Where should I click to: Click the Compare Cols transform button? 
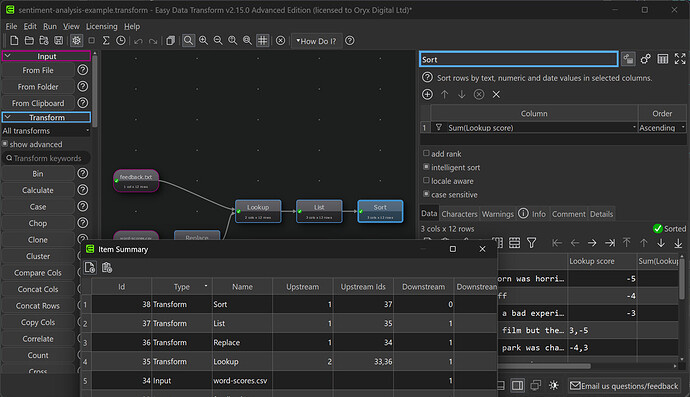pyautogui.click(x=38, y=272)
